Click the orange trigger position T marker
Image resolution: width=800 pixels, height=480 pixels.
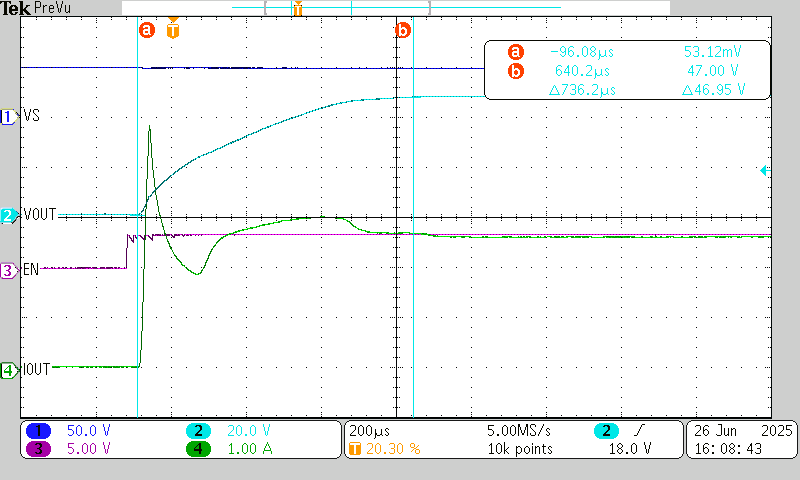pyautogui.click(x=174, y=30)
